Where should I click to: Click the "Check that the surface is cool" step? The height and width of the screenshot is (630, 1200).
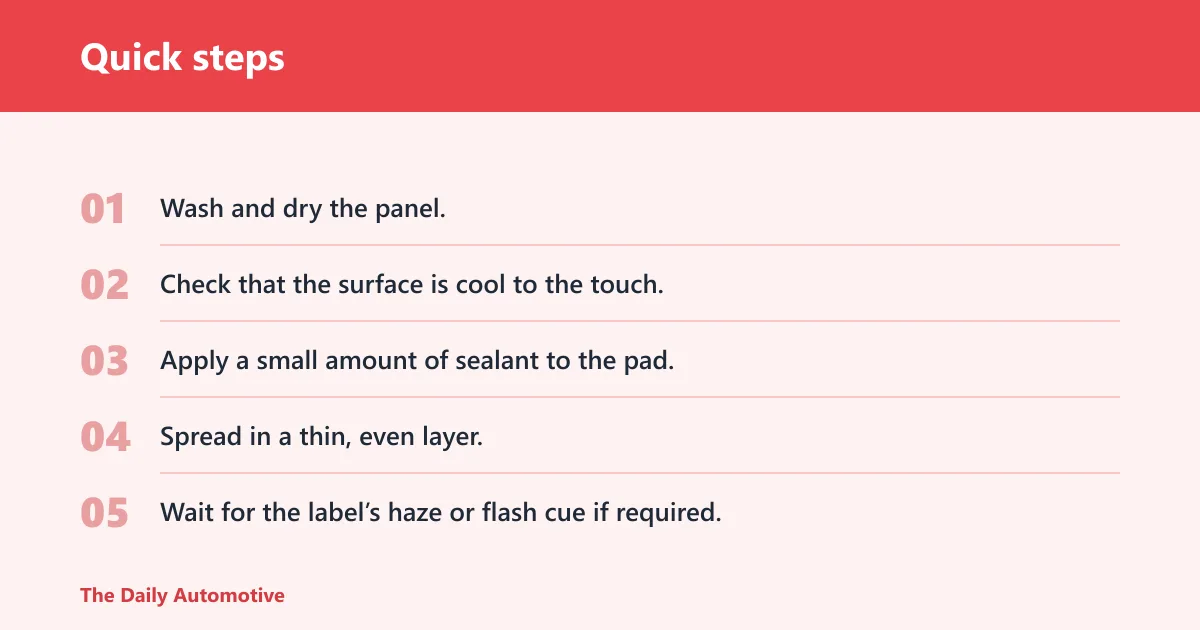coord(412,285)
